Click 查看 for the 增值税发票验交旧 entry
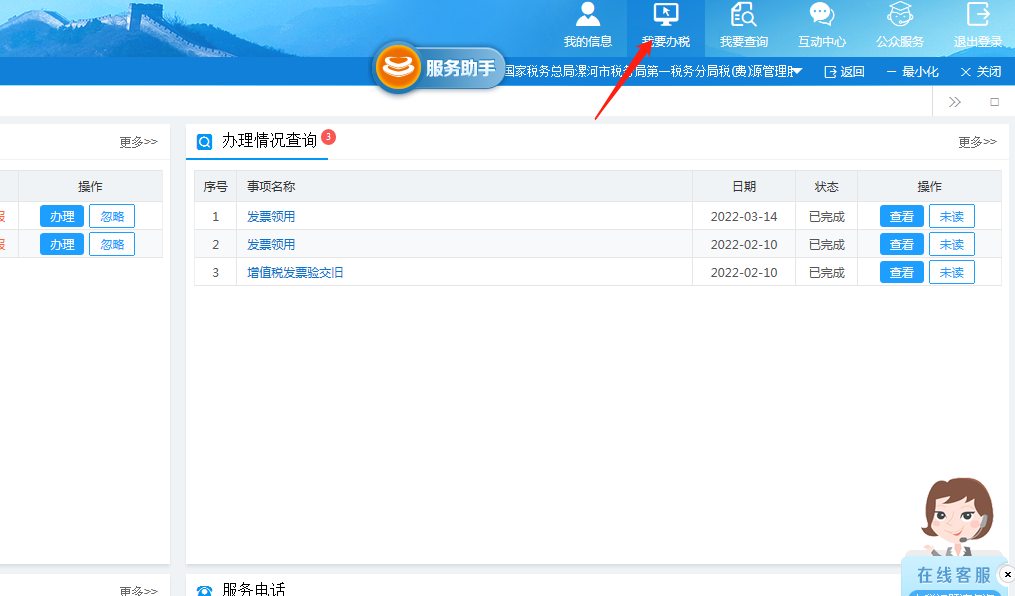 tap(901, 272)
